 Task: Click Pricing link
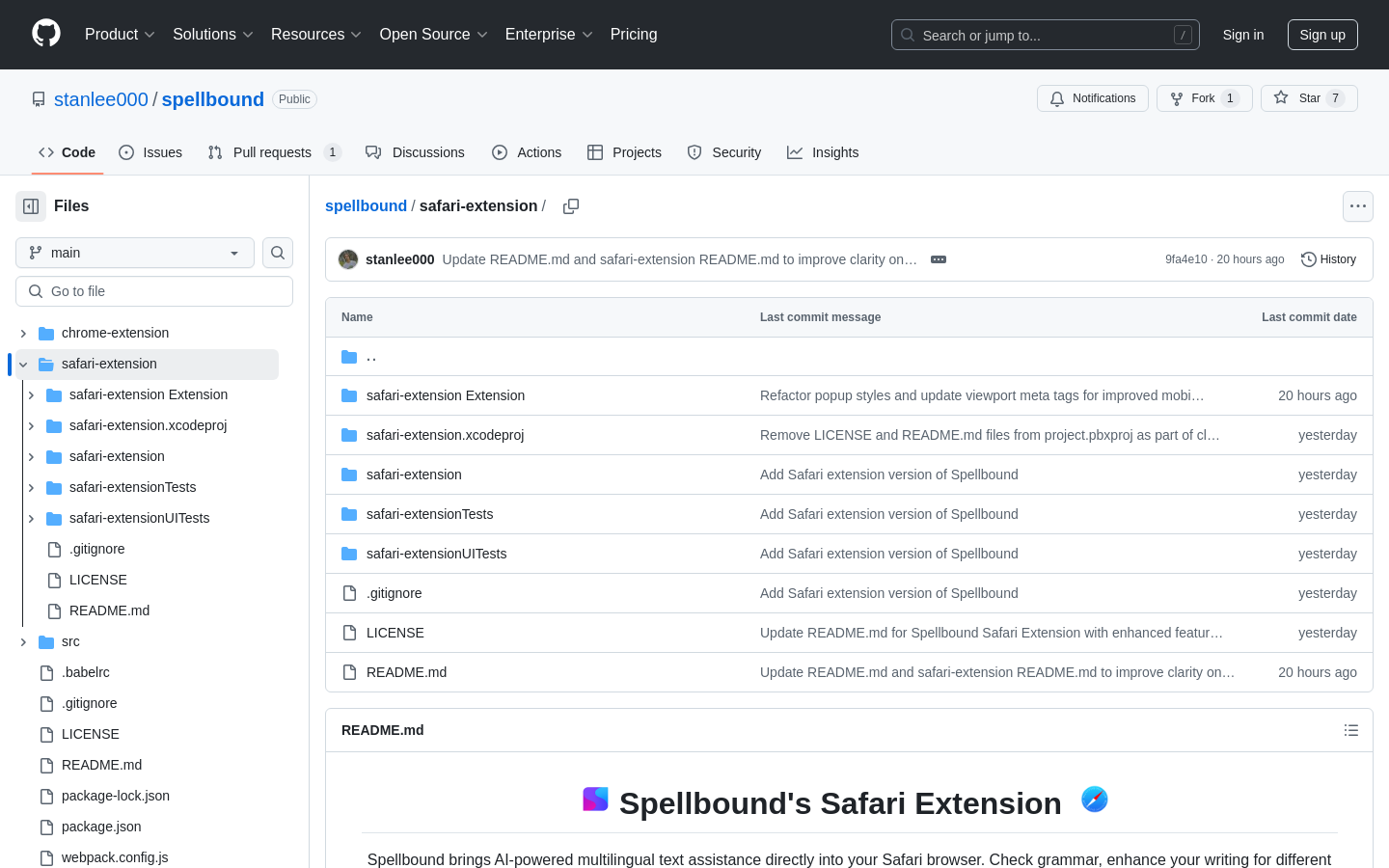[634, 34]
